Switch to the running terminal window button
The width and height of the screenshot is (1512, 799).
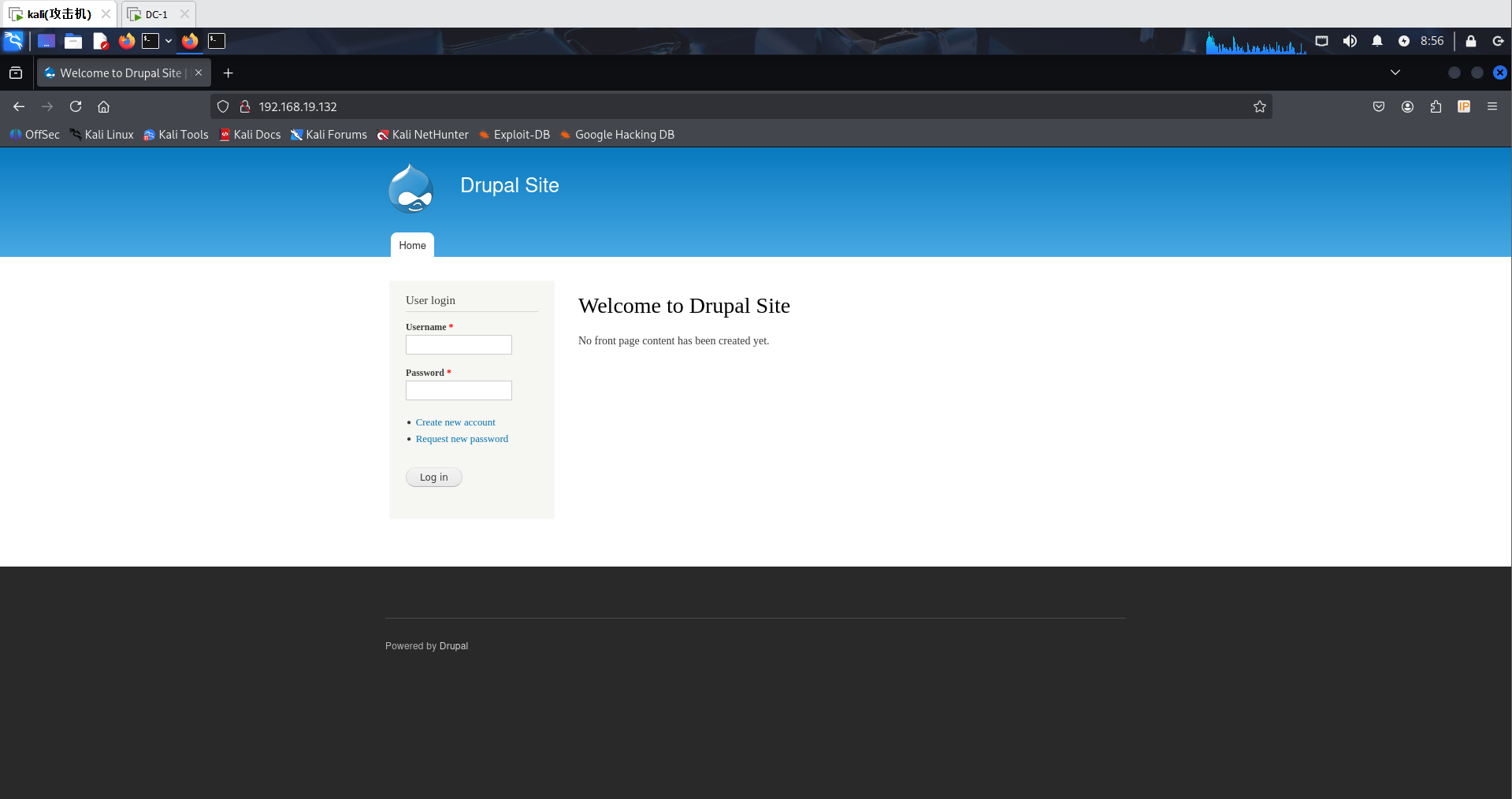(217, 41)
